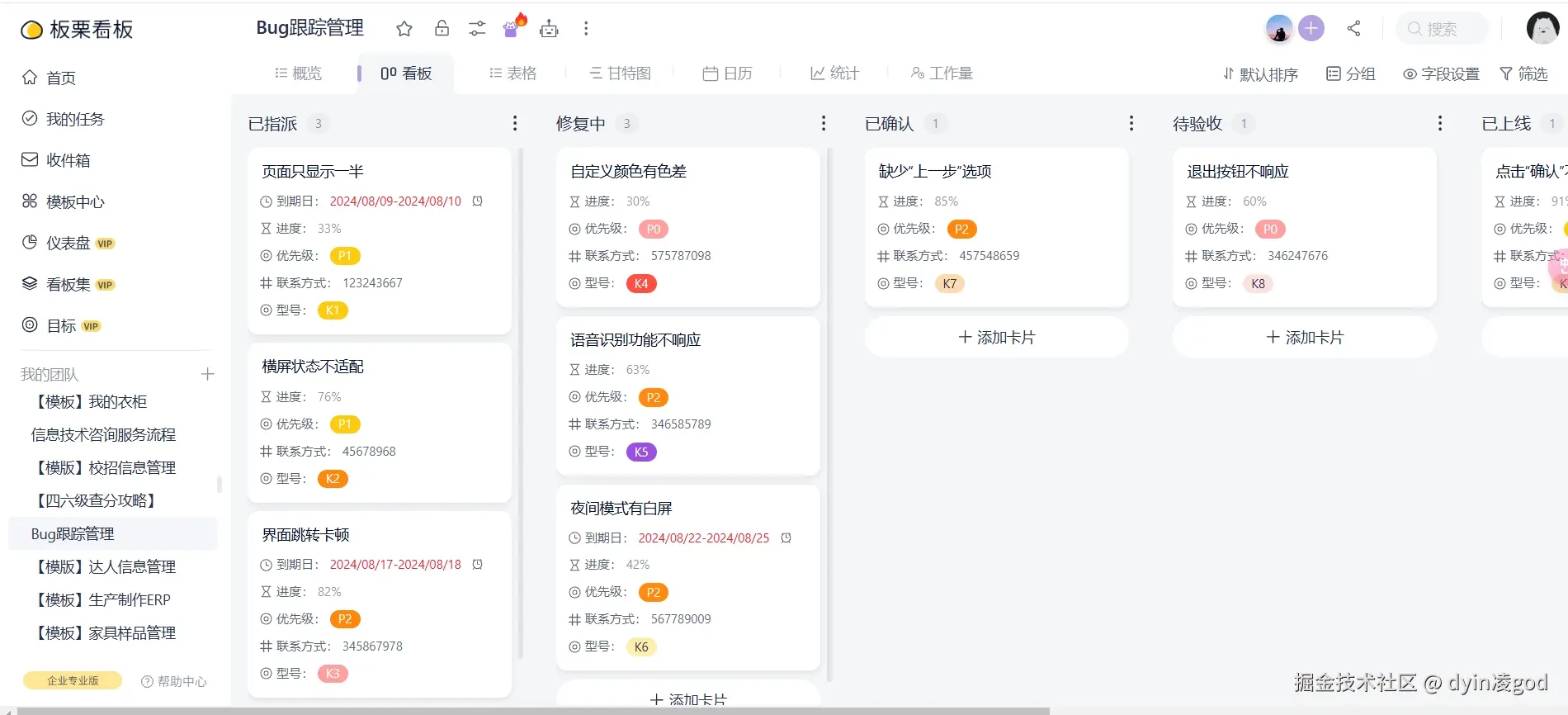The height and width of the screenshot is (715, 1568).
Task: Open 已确认 column options menu
Action: point(1131,123)
